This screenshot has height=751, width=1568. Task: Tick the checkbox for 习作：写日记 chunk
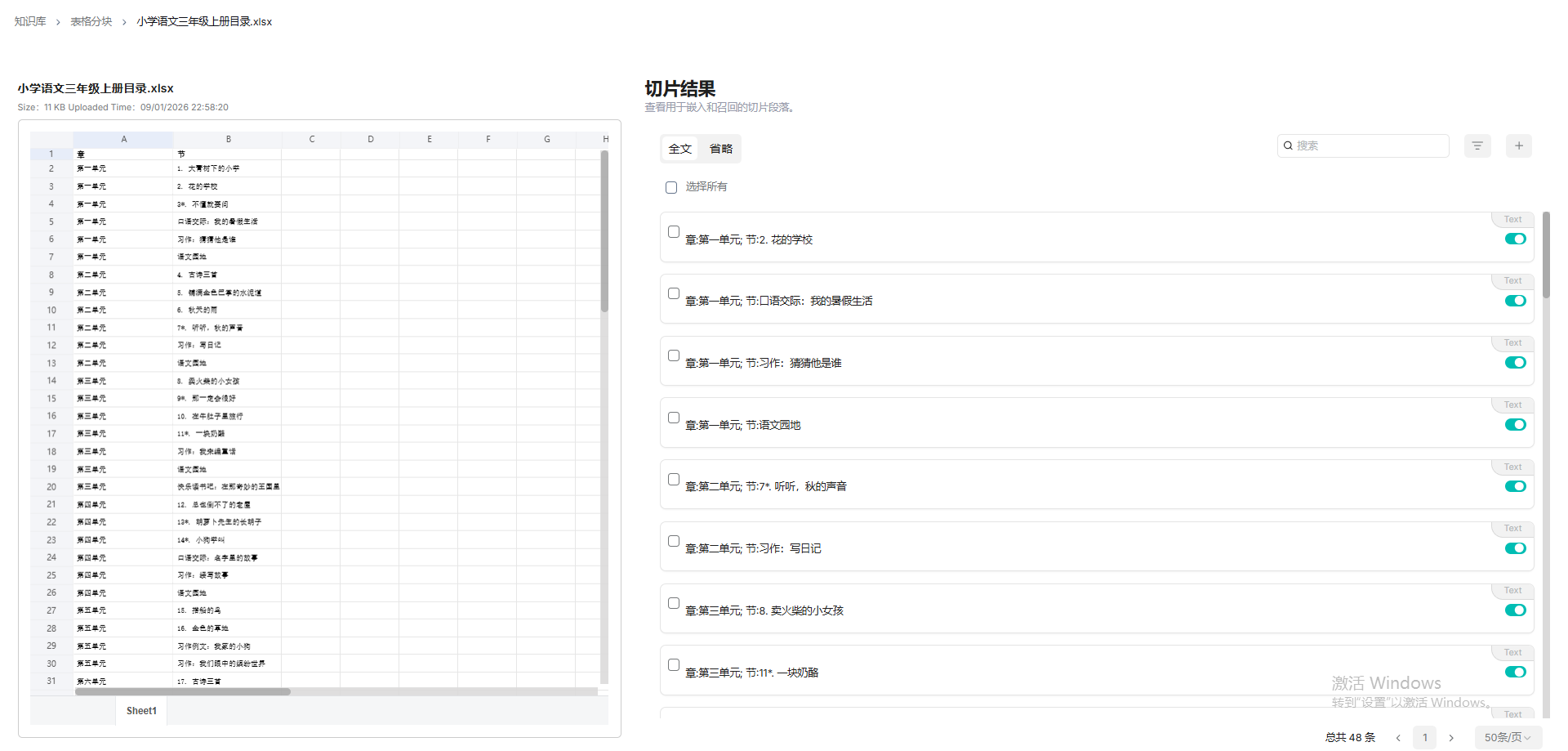pos(674,541)
